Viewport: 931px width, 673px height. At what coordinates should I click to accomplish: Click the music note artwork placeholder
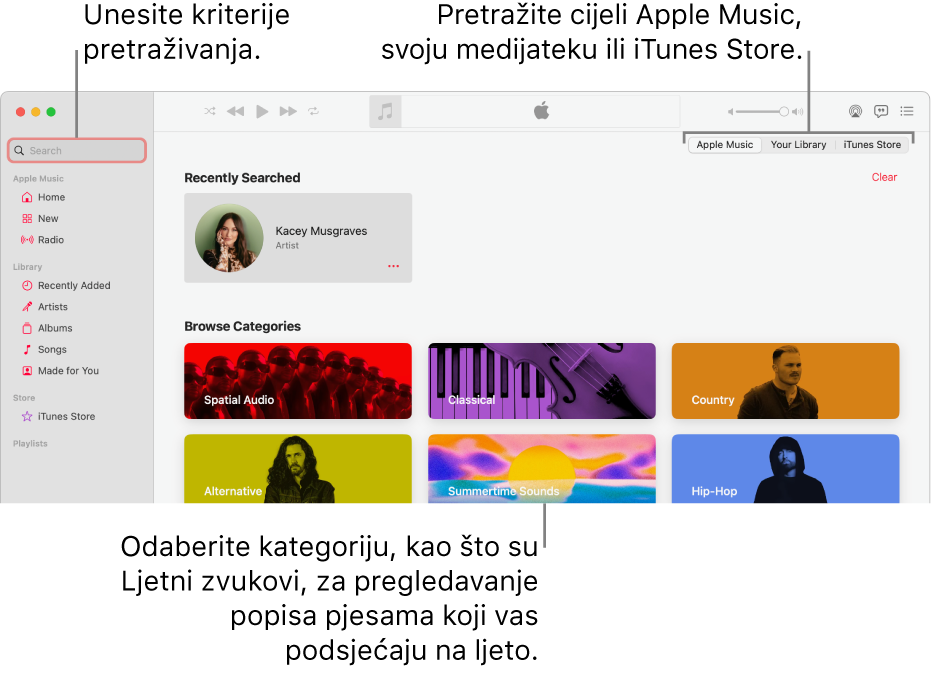(385, 111)
